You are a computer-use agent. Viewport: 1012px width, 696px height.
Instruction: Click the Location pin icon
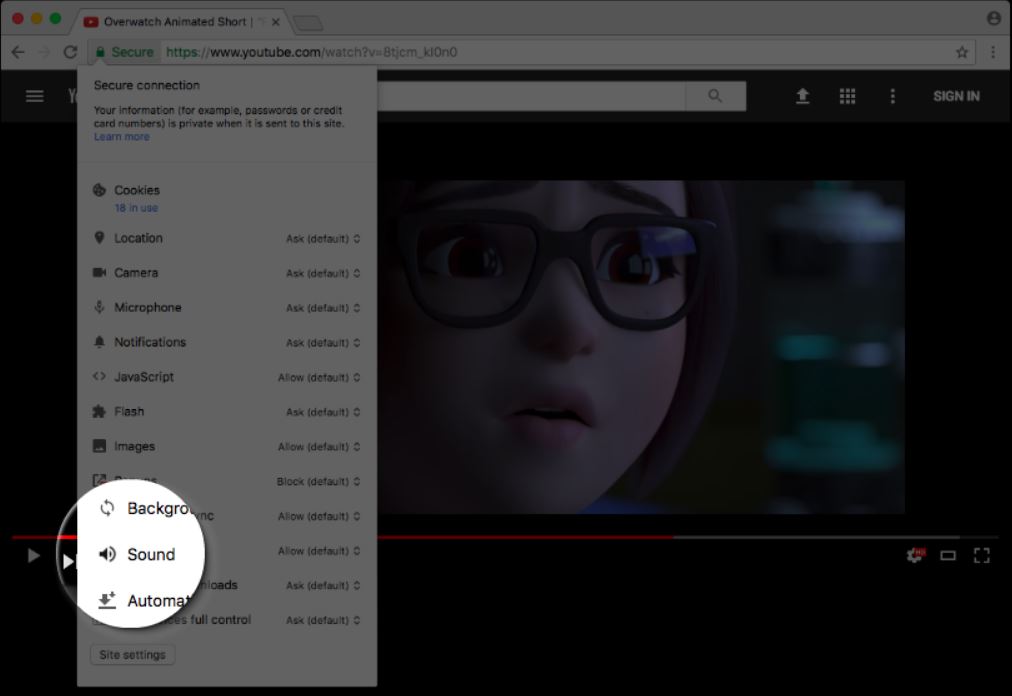pos(99,238)
